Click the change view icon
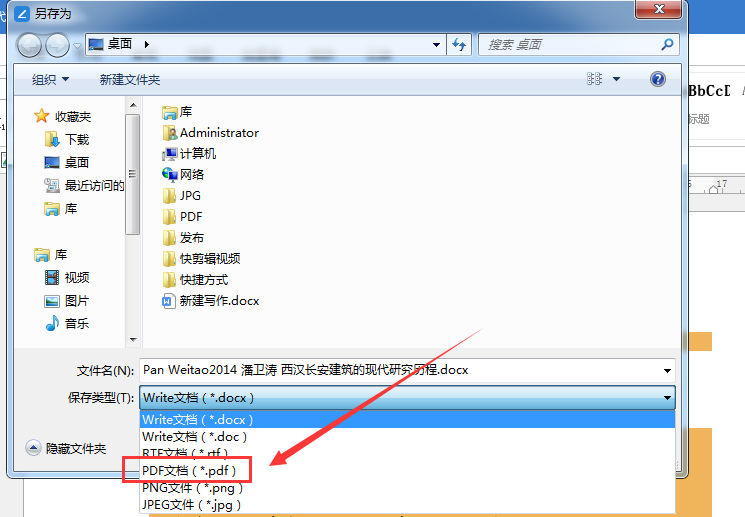The height and width of the screenshot is (517, 745). [x=594, y=79]
